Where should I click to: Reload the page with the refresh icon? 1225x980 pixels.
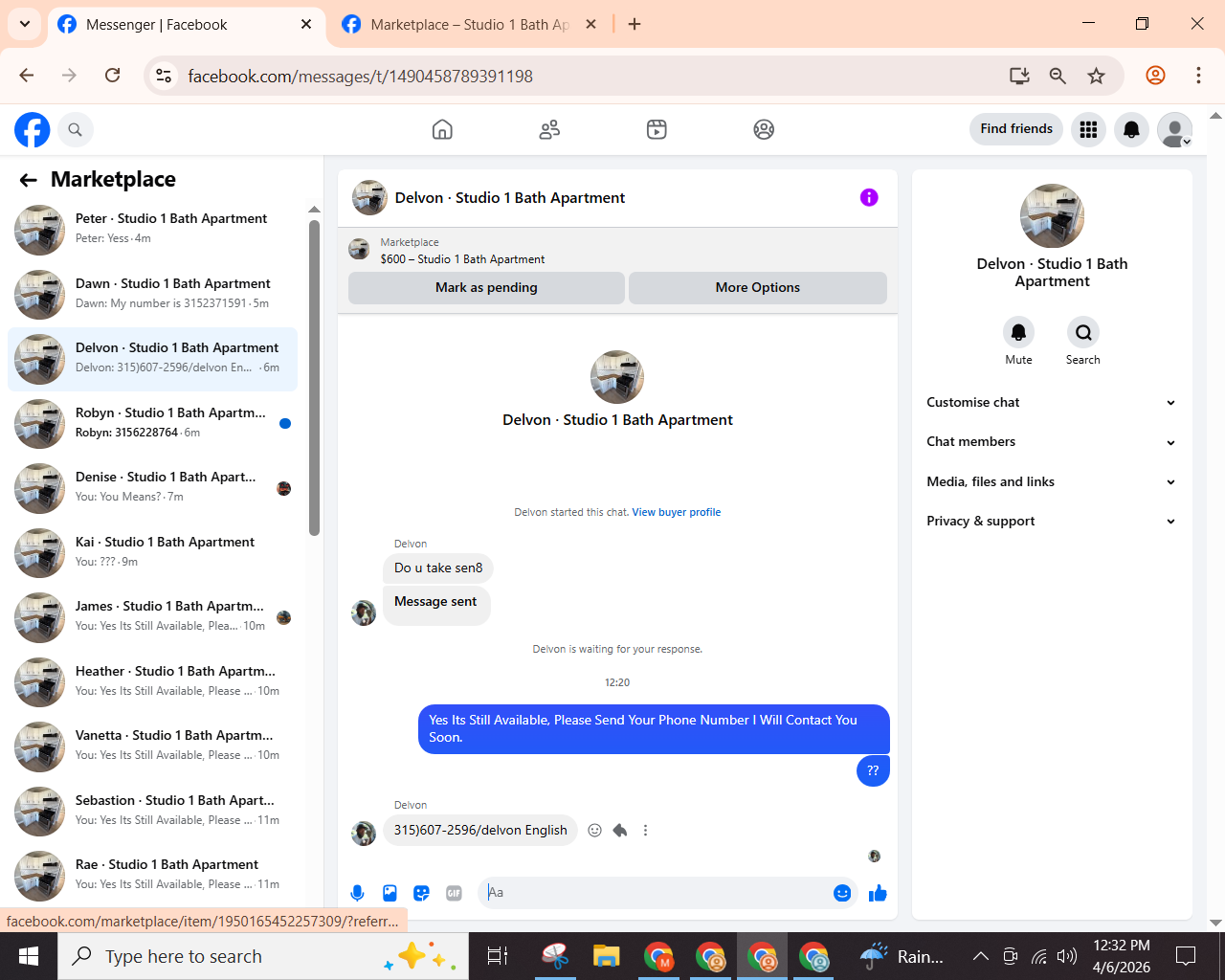(x=112, y=76)
